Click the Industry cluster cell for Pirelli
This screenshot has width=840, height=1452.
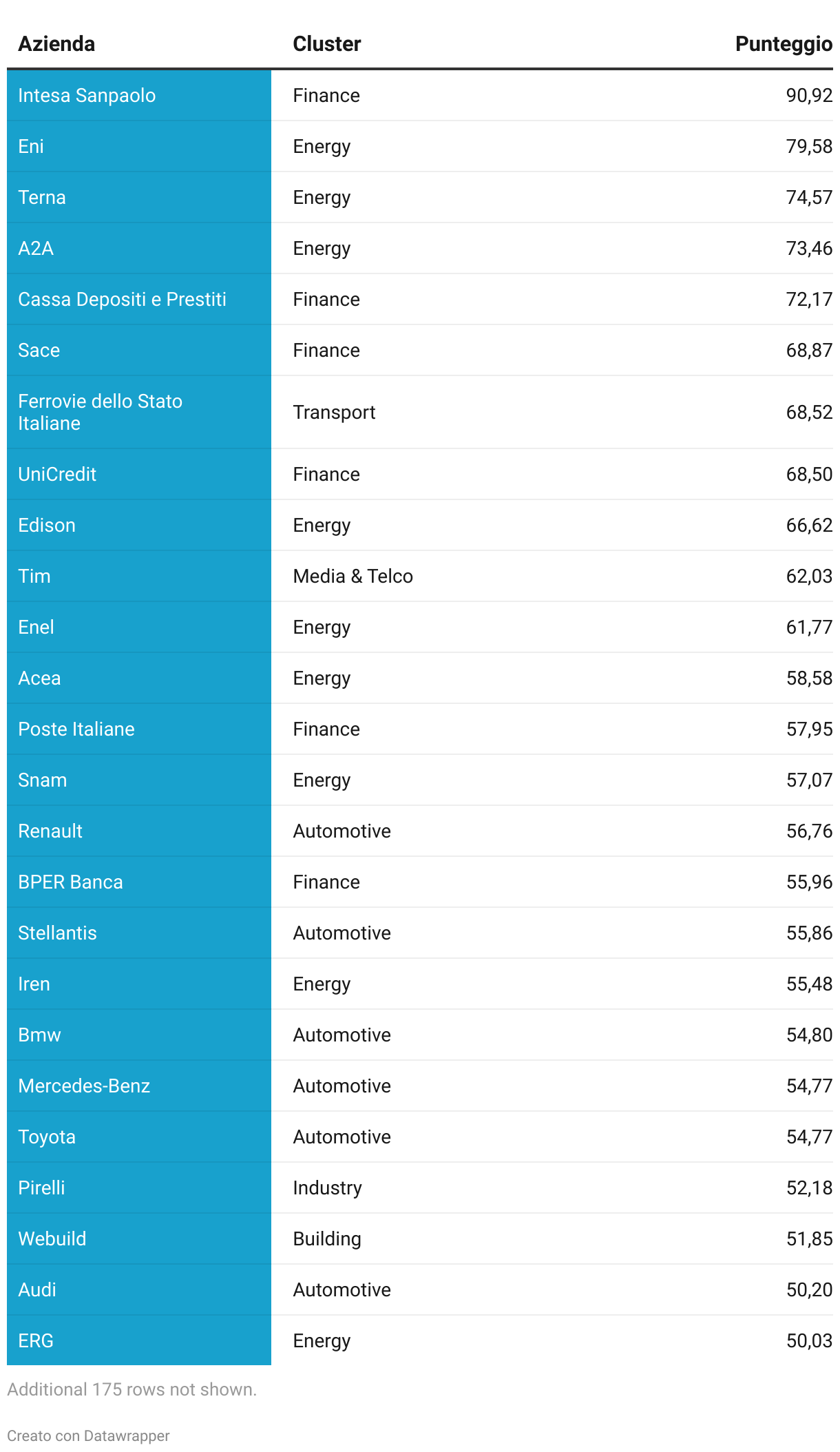click(x=327, y=1188)
